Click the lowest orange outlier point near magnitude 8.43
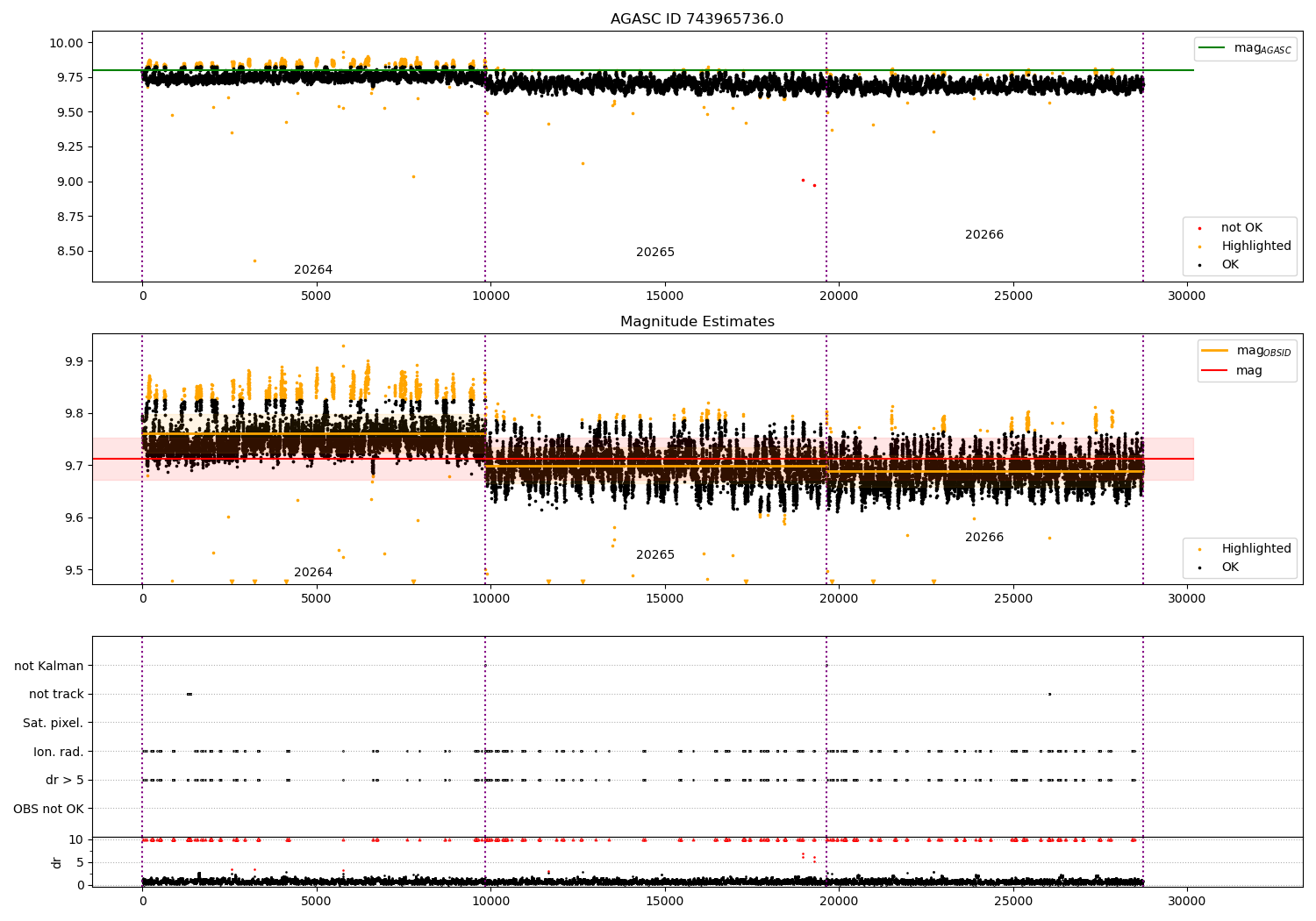 pos(254,261)
